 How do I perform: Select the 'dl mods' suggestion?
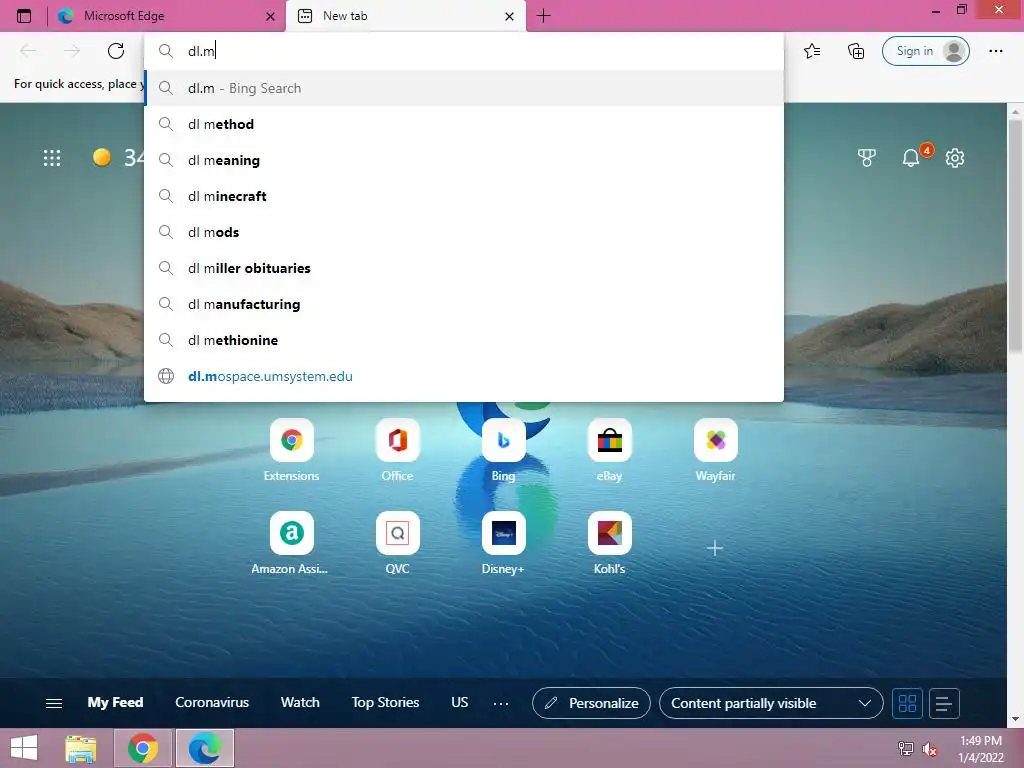coord(464,232)
